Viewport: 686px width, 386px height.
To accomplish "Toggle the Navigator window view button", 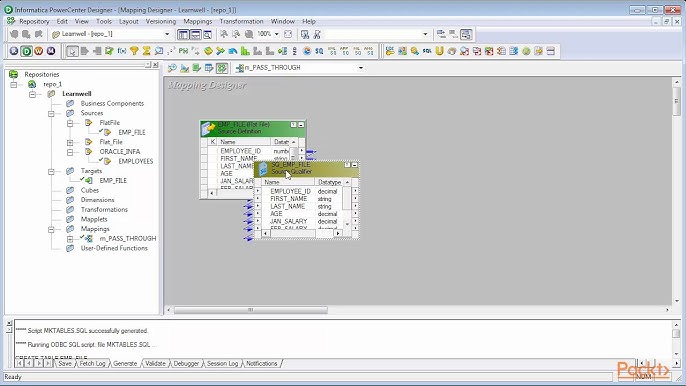I will 183,34.
